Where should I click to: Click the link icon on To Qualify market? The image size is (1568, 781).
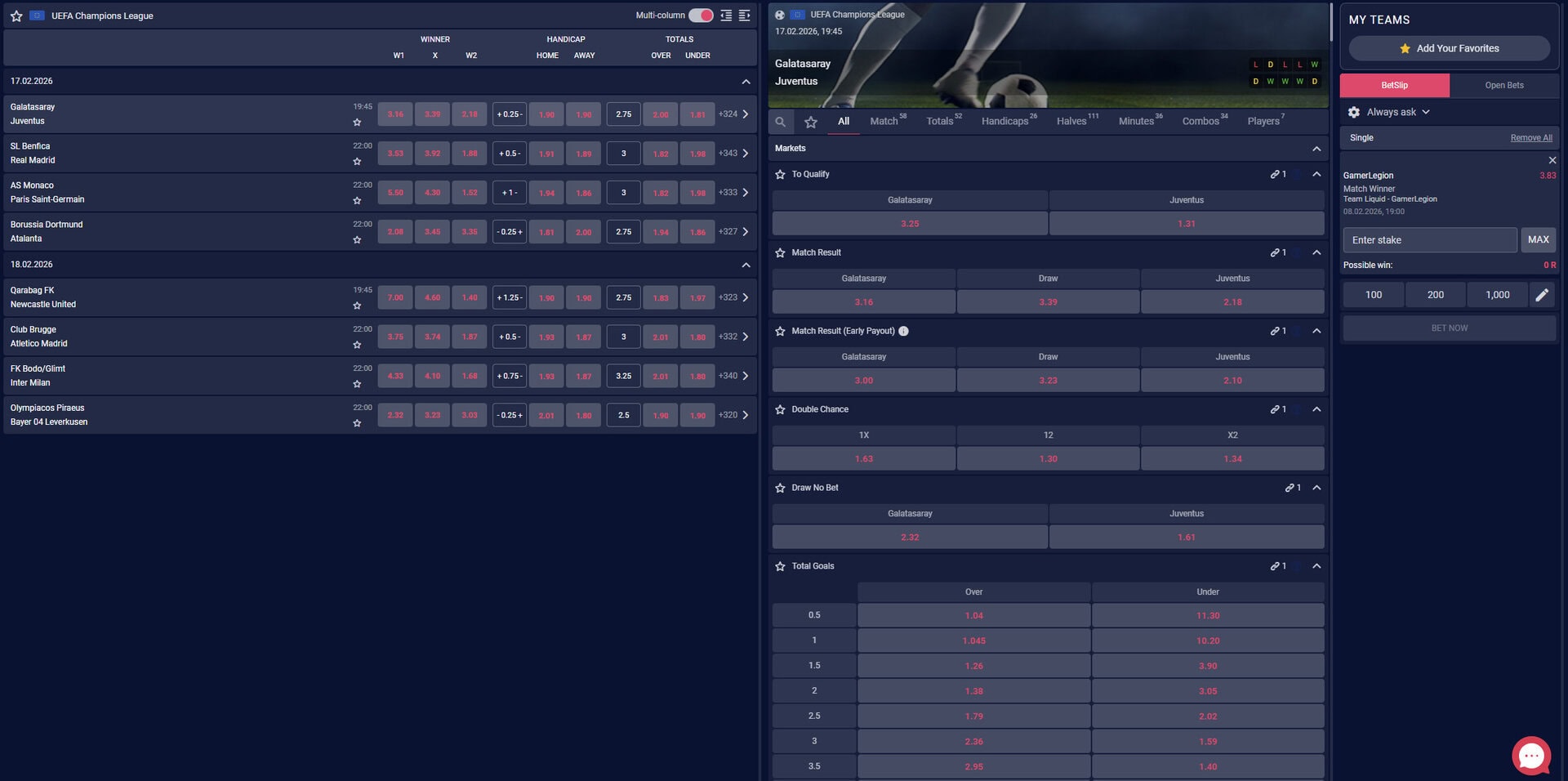(x=1275, y=174)
